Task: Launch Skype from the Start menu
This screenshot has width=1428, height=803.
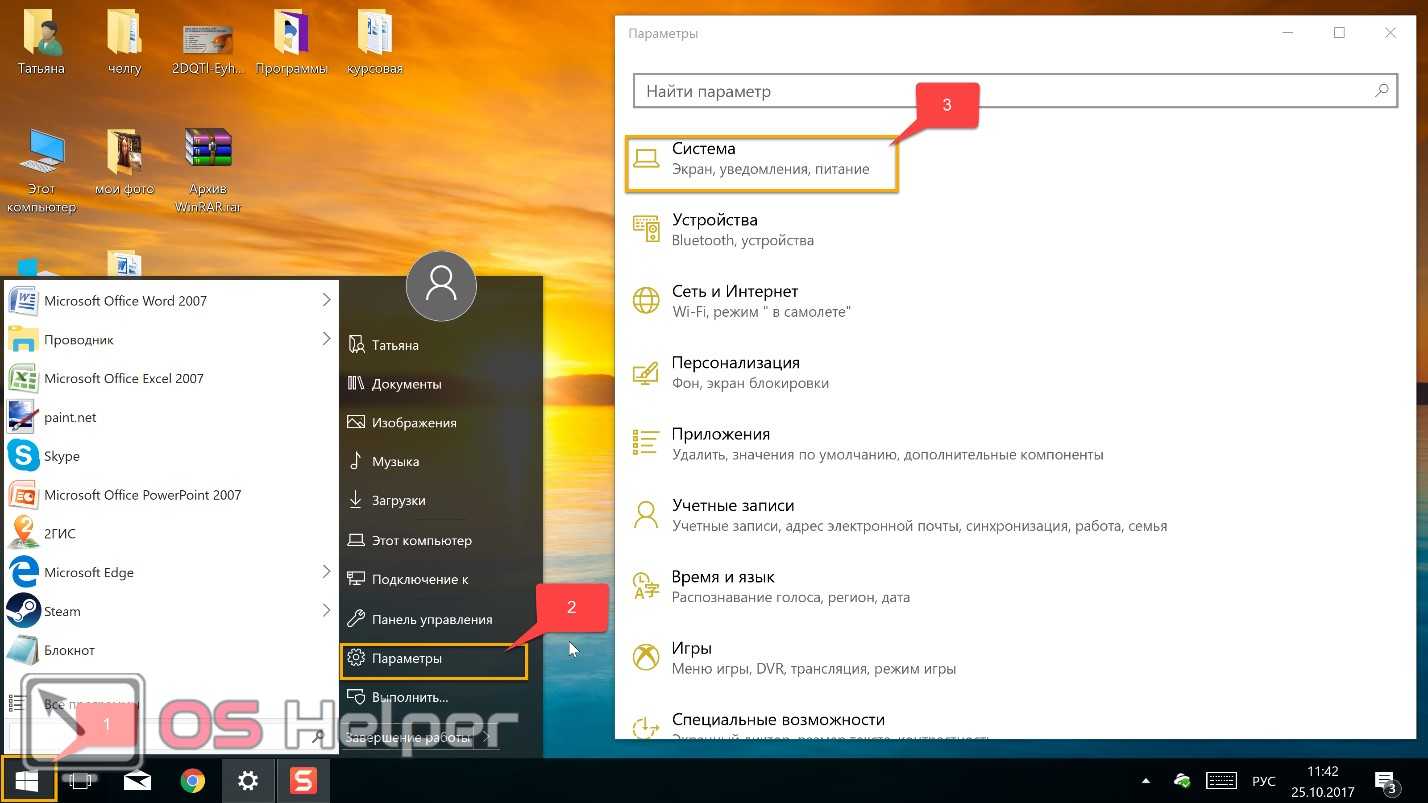Action: pos(61,456)
